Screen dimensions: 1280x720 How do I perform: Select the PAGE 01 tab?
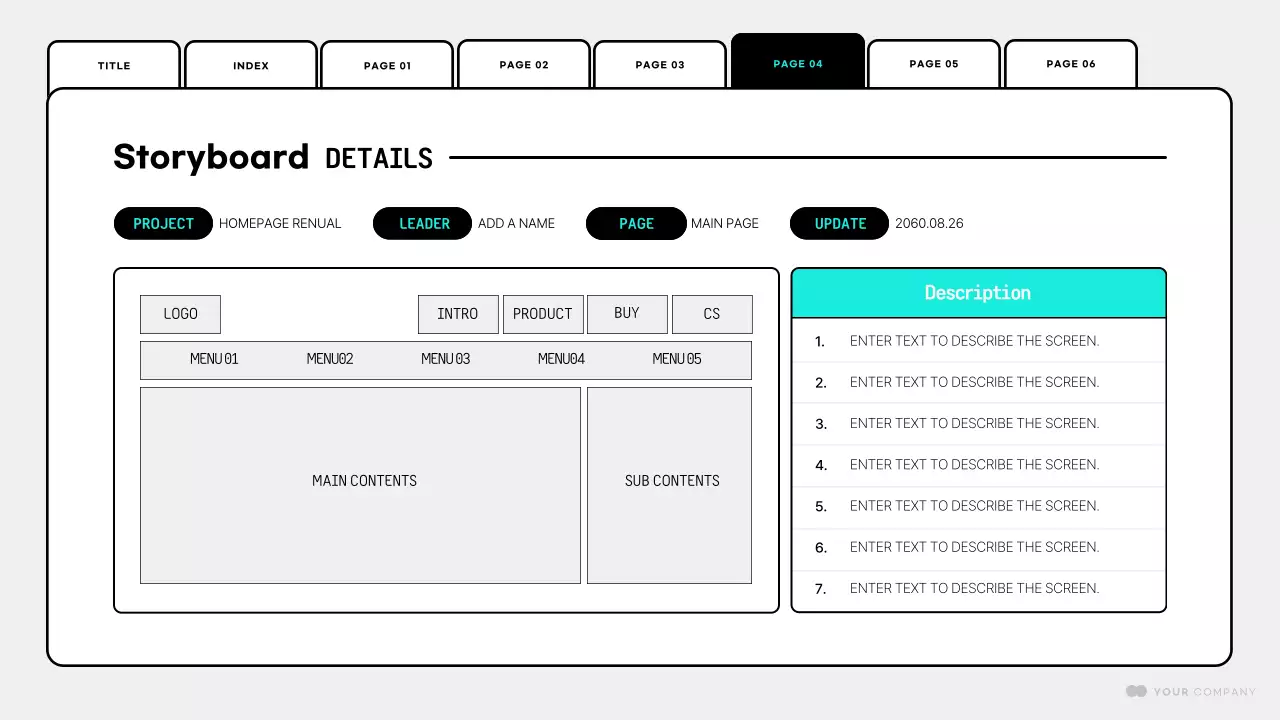[386, 64]
